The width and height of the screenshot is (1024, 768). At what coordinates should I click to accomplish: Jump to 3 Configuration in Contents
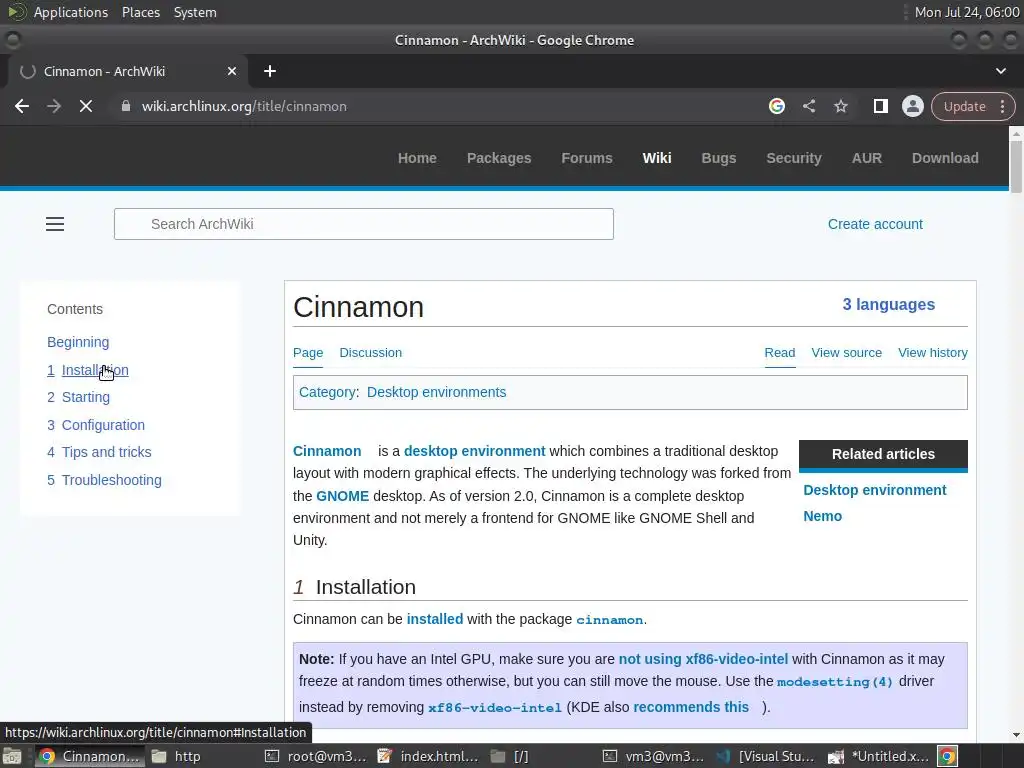tap(96, 425)
